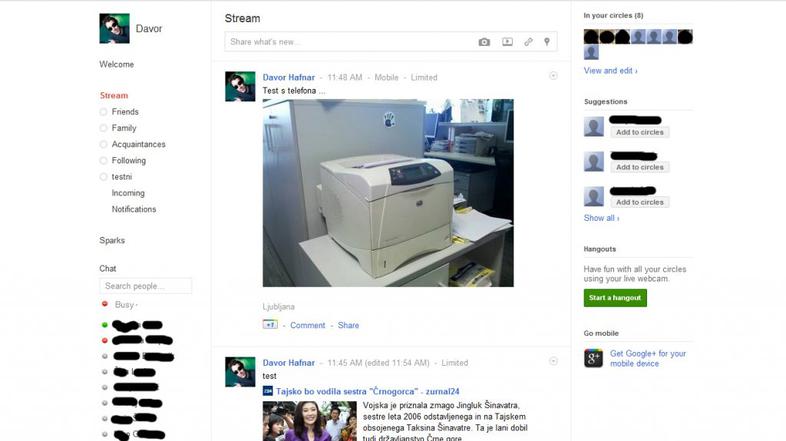Screen dimensions: 786x441
Task: Open the article thumbnail of woman in purple
Action: [310, 421]
